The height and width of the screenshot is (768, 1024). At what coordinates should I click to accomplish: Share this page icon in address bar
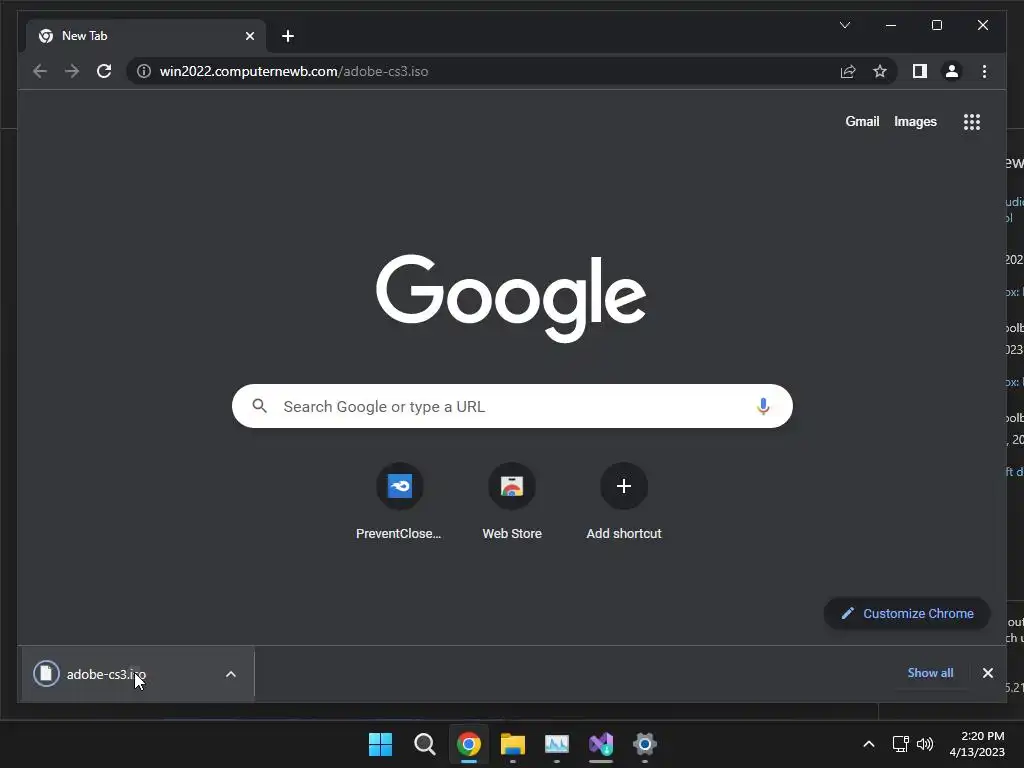click(848, 71)
